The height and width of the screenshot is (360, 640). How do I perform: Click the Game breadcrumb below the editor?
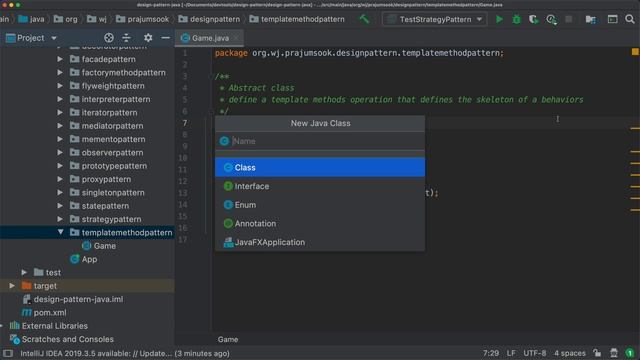(x=228, y=339)
